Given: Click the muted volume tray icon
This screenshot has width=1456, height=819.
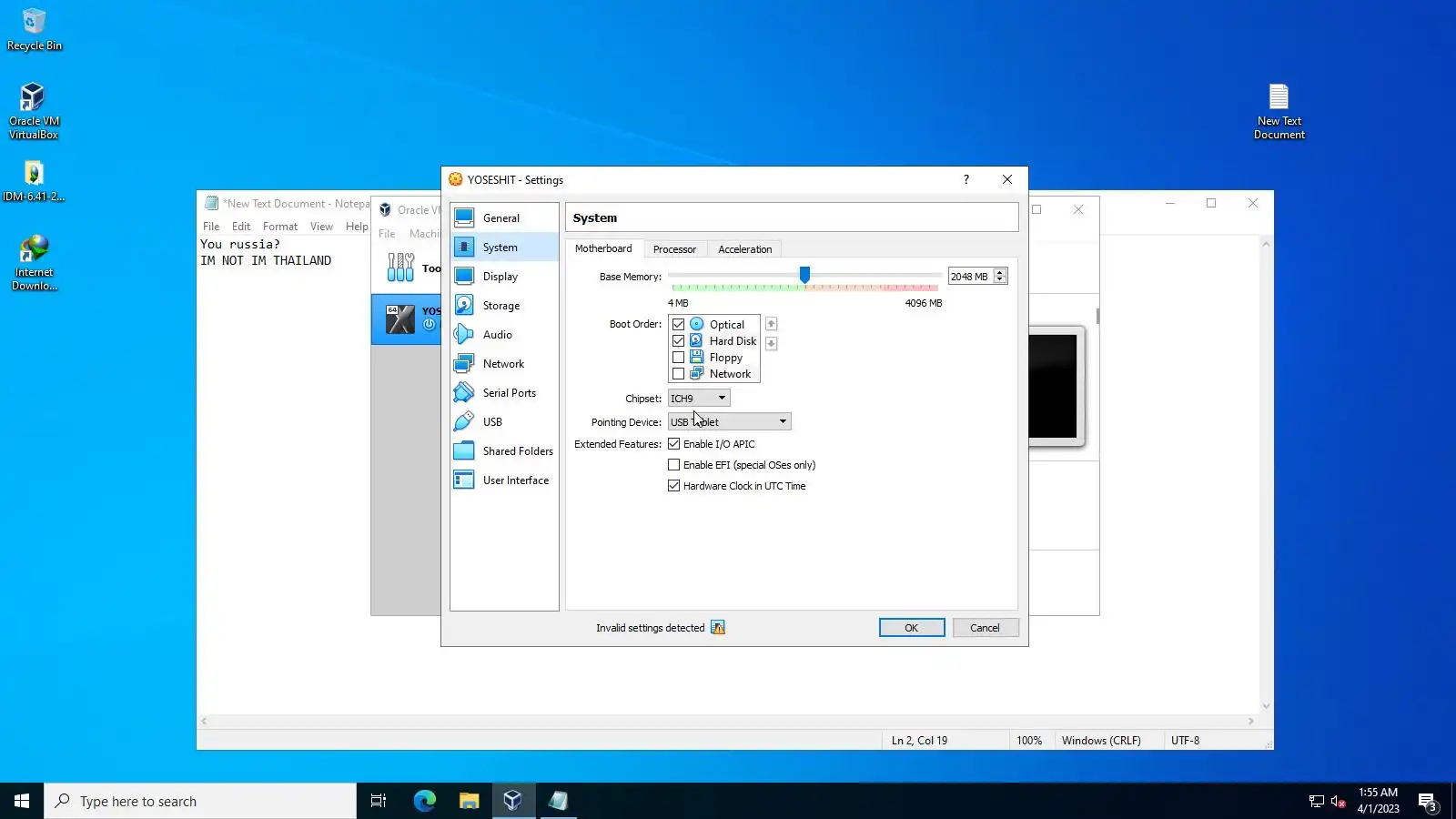Looking at the screenshot, I should [1338, 801].
